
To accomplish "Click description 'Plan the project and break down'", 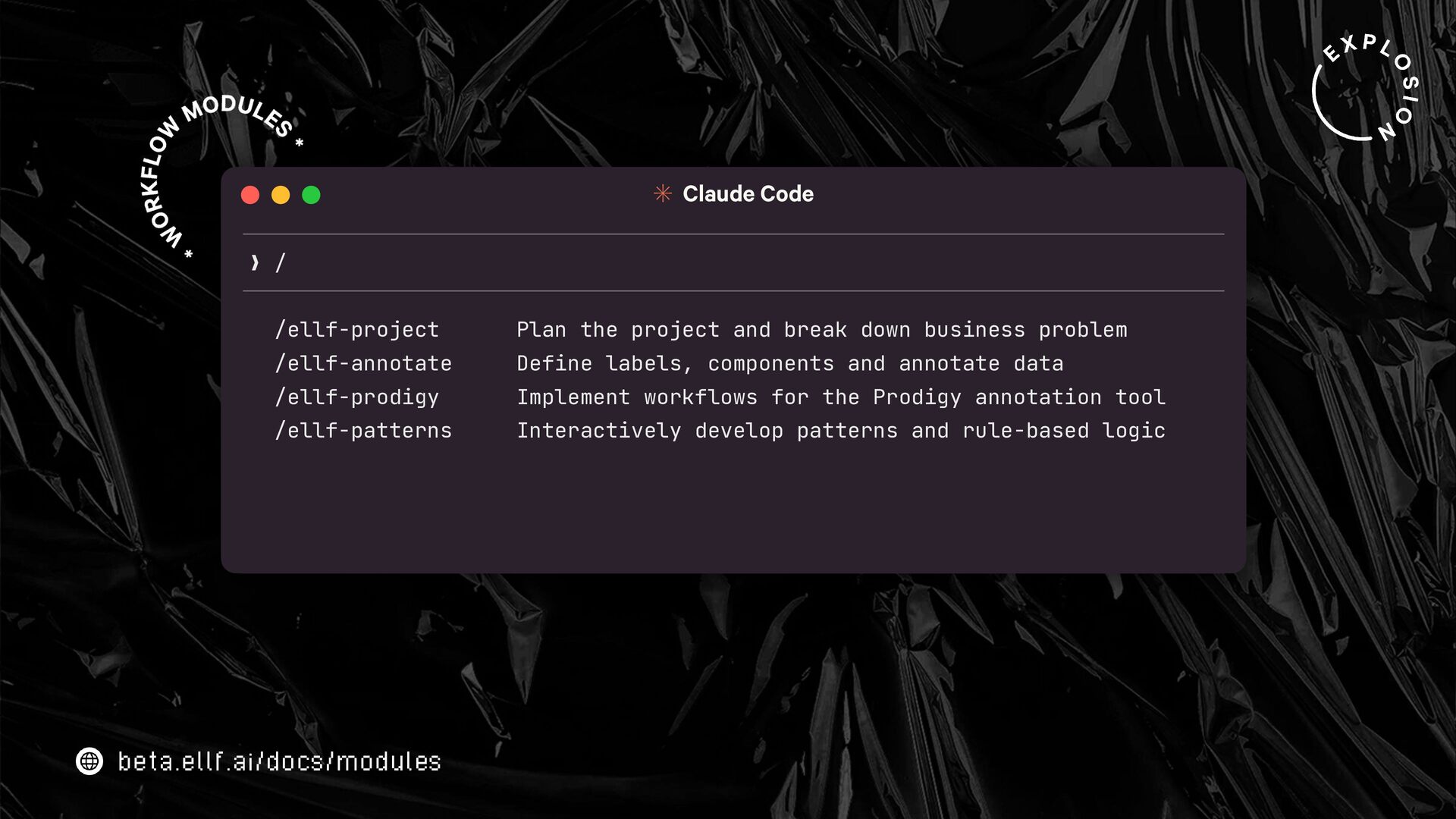I will click(x=821, y=330).
